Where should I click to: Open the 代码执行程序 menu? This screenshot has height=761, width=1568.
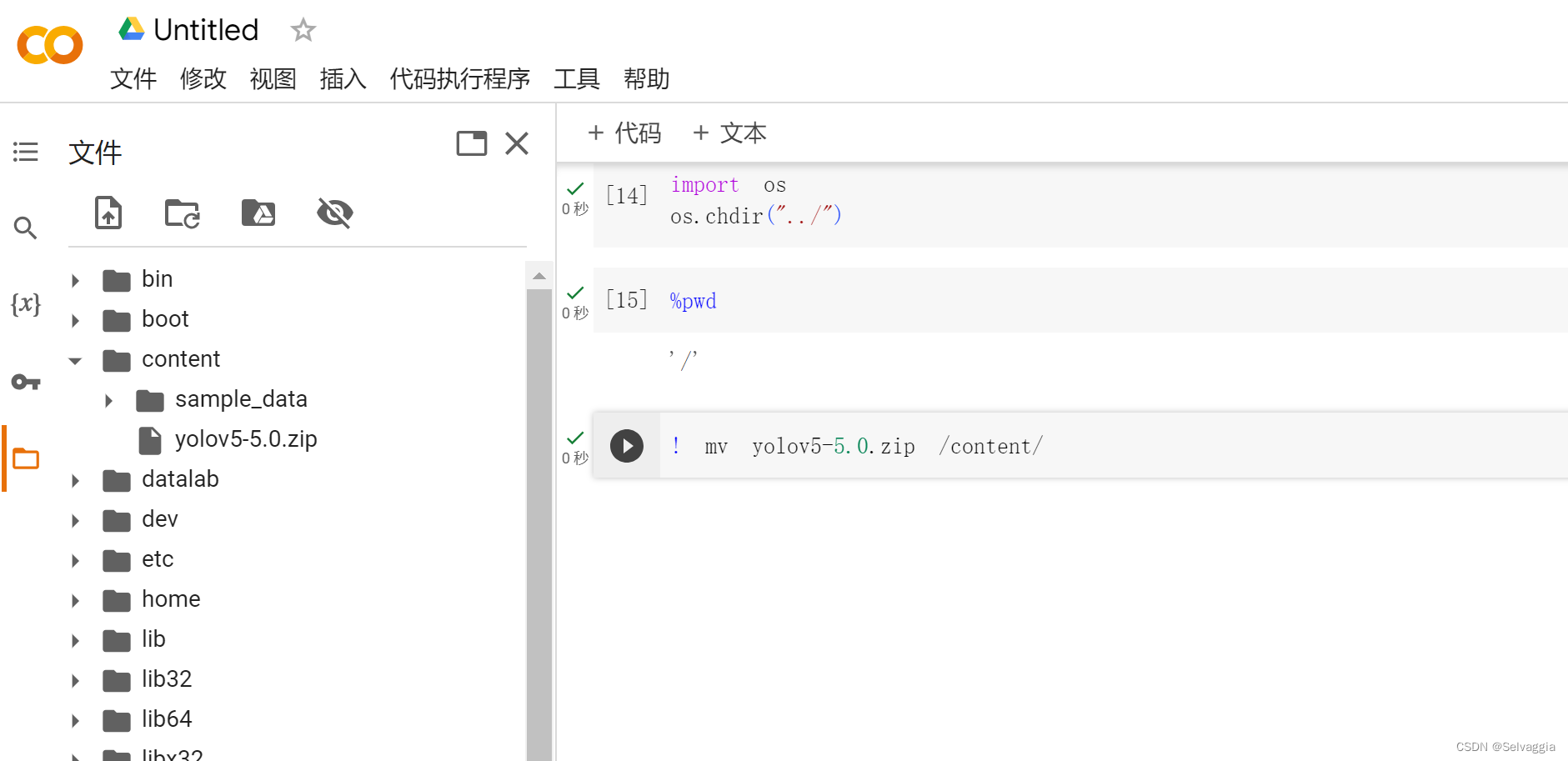pyautogui.click(x=460, y=78)
